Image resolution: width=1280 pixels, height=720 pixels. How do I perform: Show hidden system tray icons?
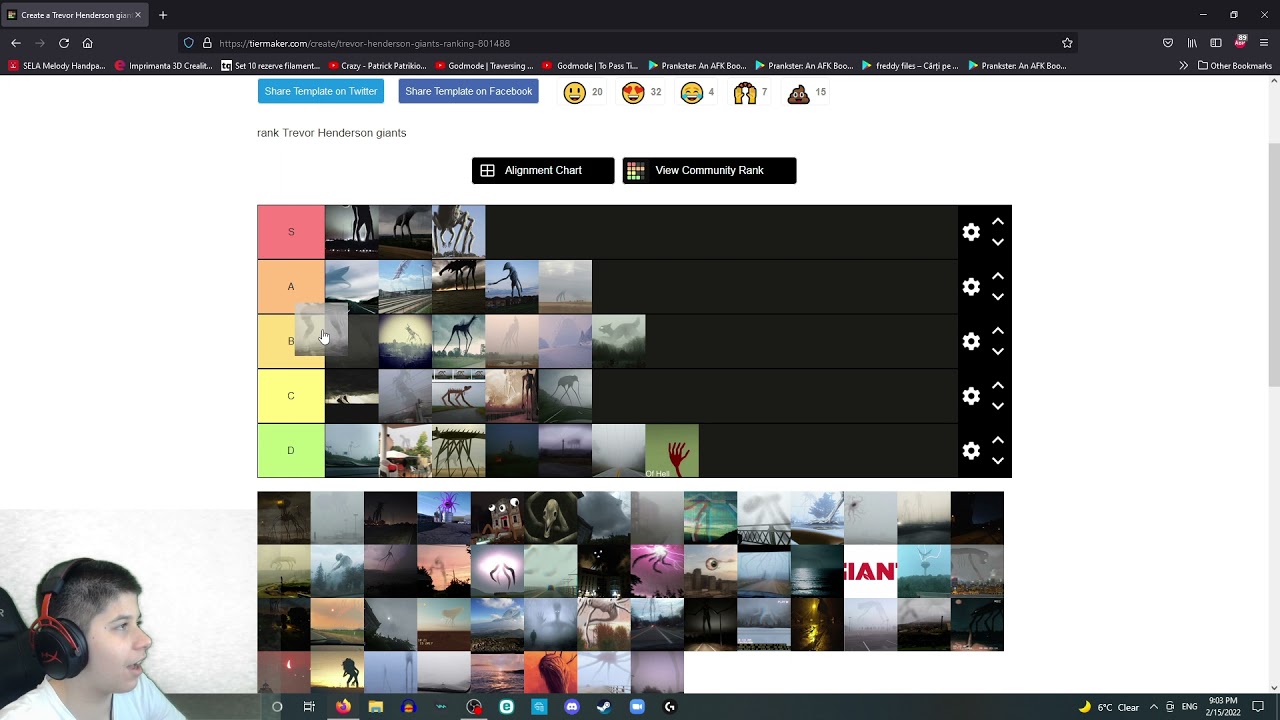pos(1153,707)
